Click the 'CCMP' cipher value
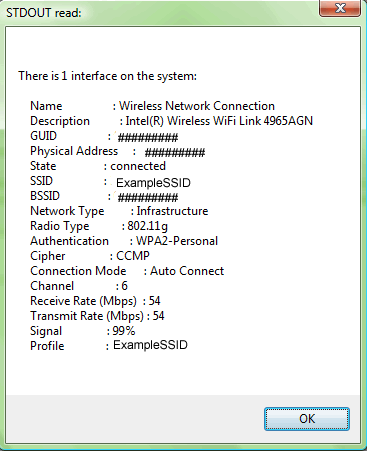Screen dimensions: 367x451 (x=133, y=256)
